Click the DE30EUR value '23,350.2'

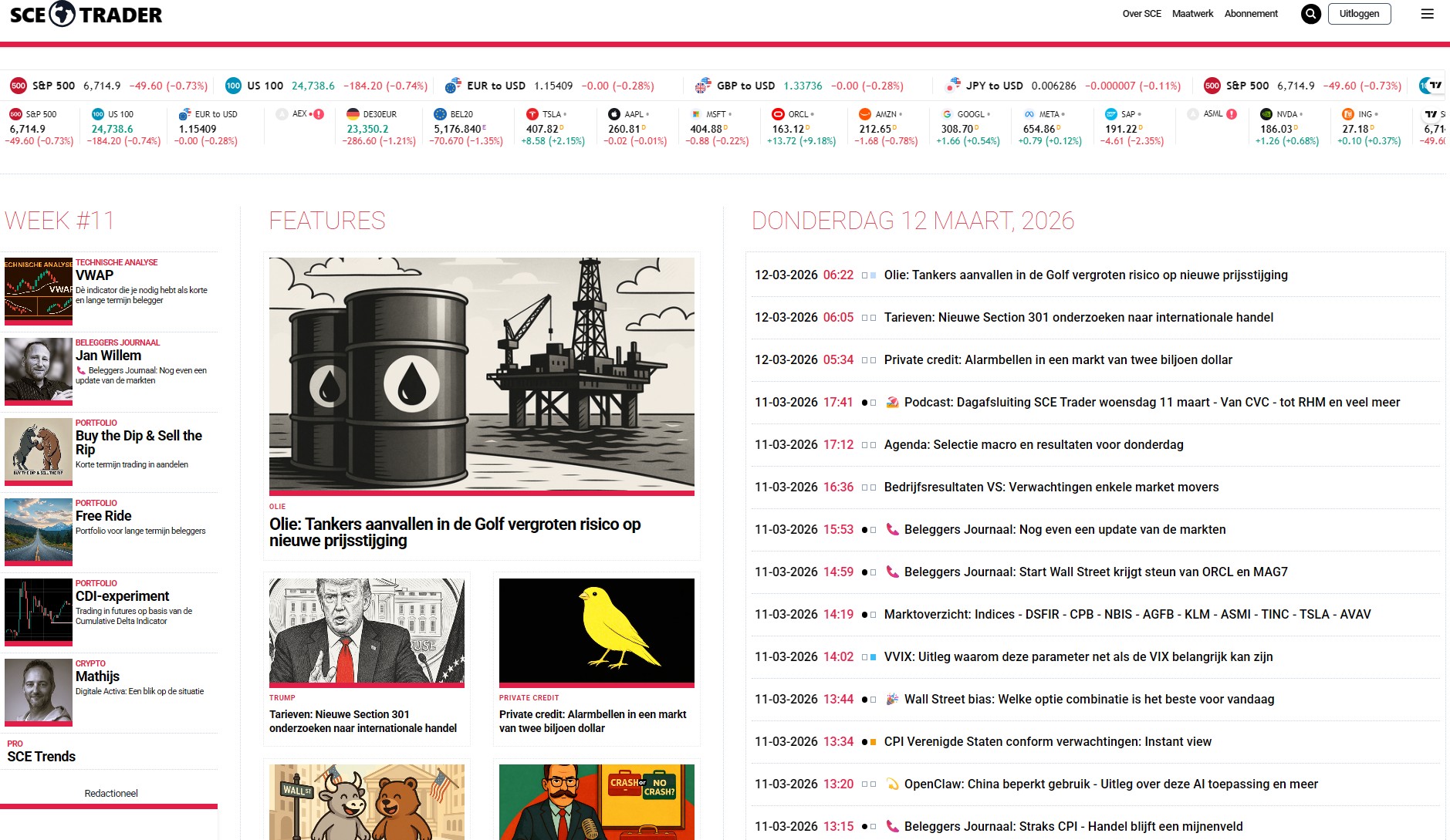367,129
